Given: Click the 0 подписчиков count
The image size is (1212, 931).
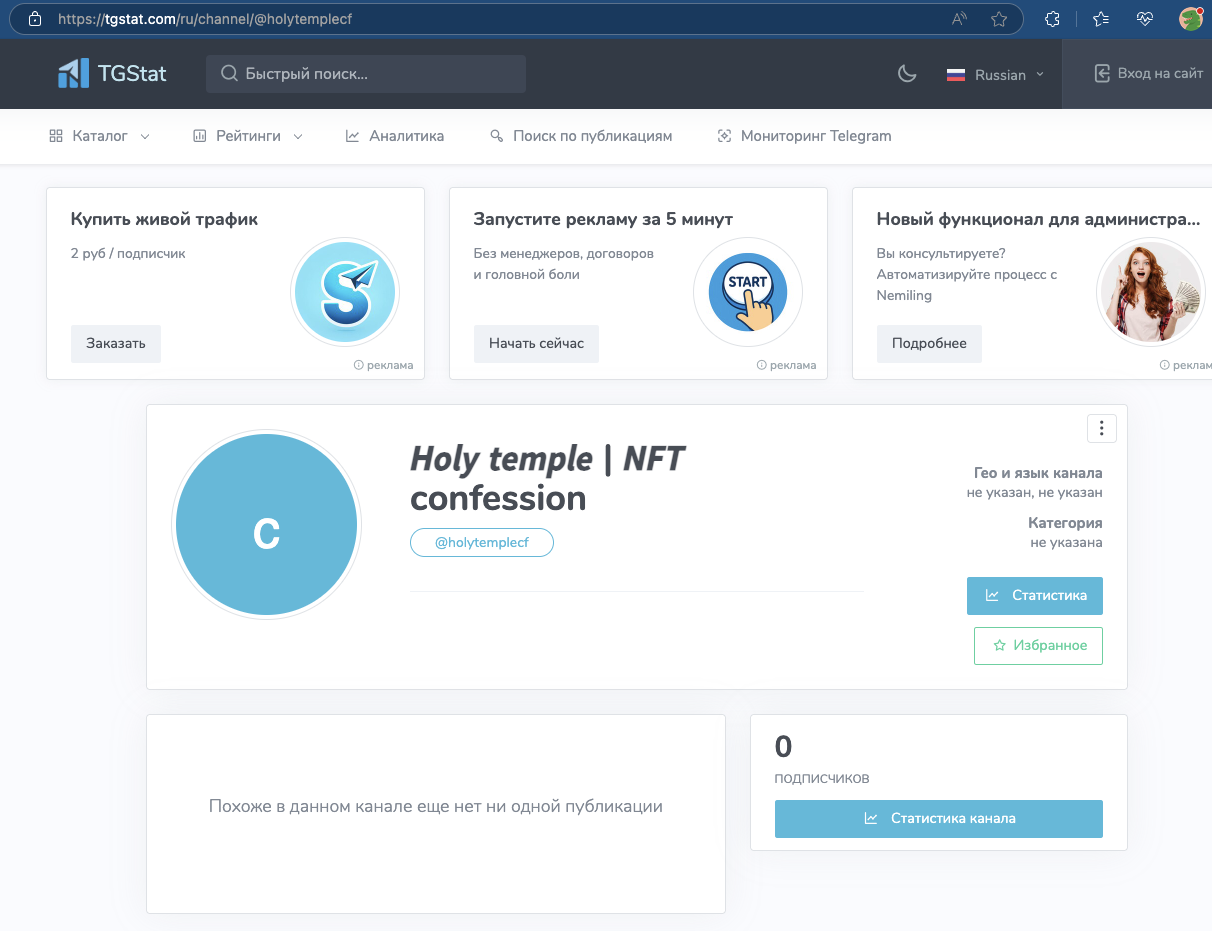Looking at the screenshot, I should (x=822, y=759).
